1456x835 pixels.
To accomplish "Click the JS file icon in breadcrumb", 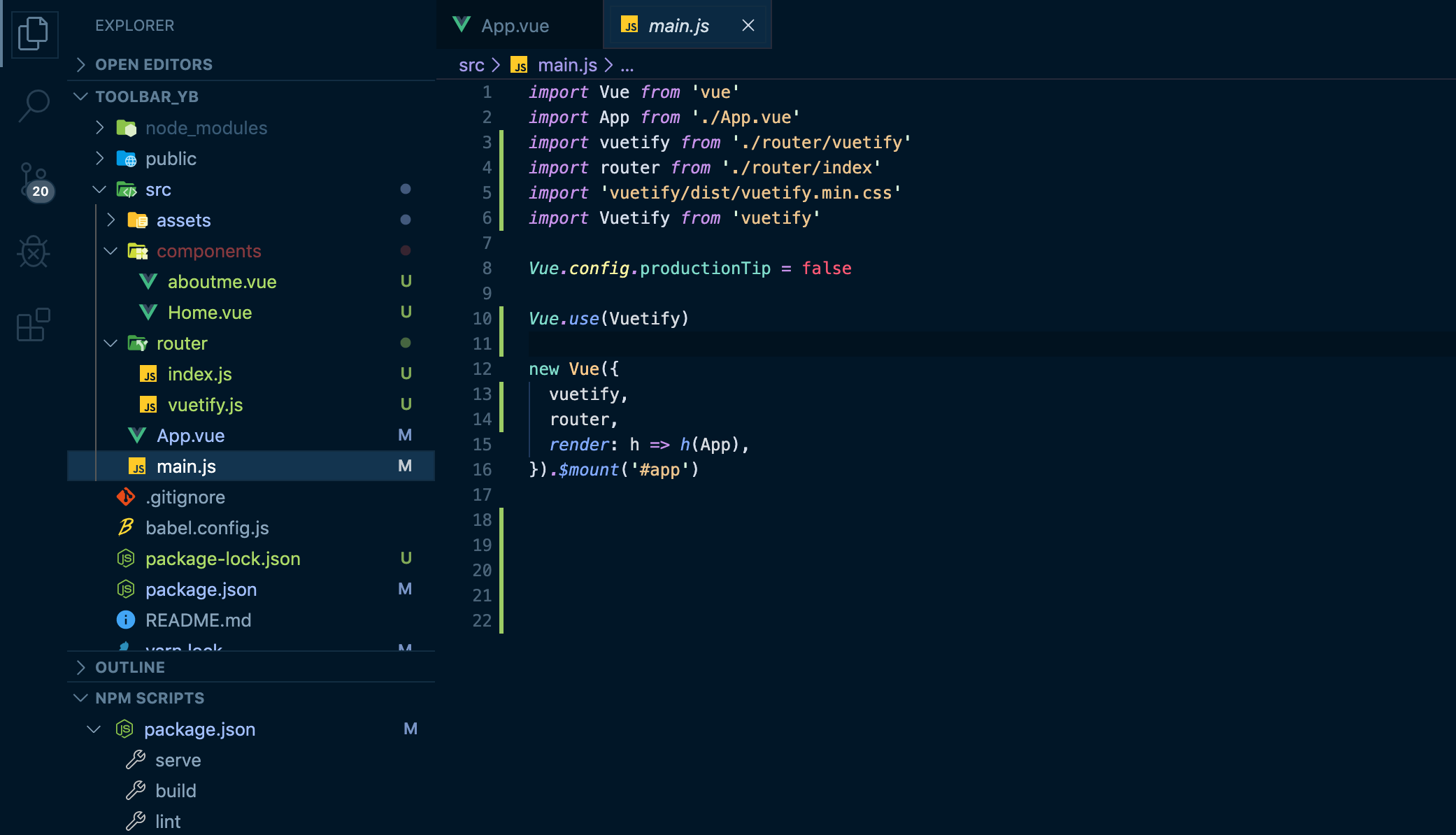I will coord(519,66).
